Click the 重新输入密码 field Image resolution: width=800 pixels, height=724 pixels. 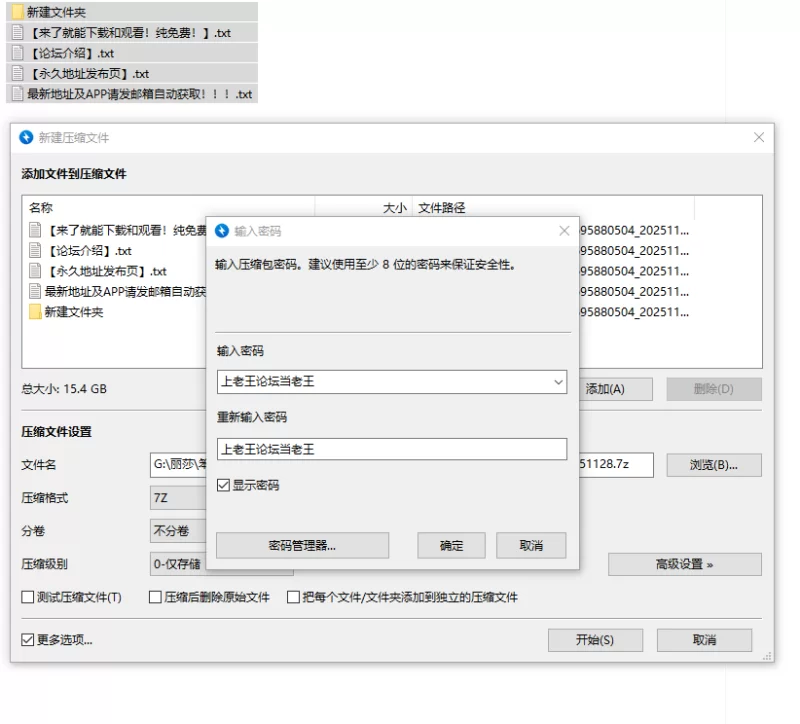(x=392, y=449)
